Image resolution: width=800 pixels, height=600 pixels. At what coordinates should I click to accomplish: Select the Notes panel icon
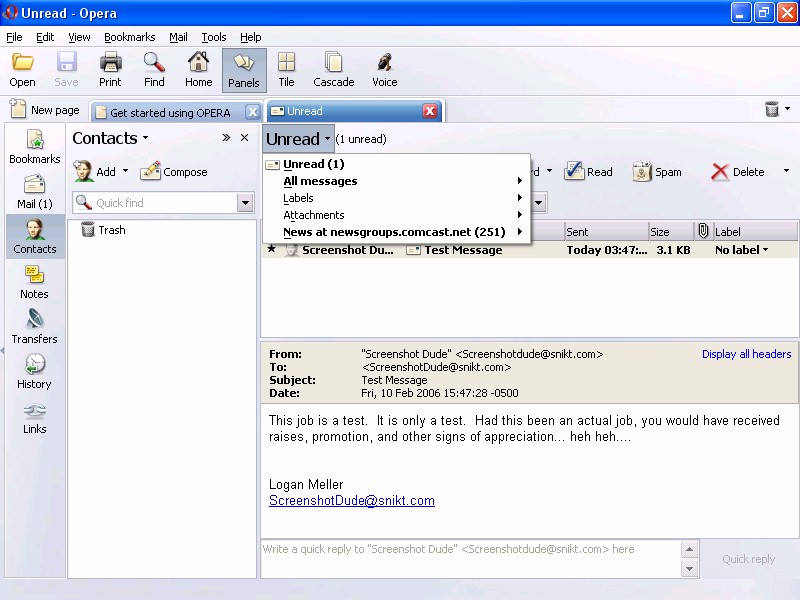(34, 282)
